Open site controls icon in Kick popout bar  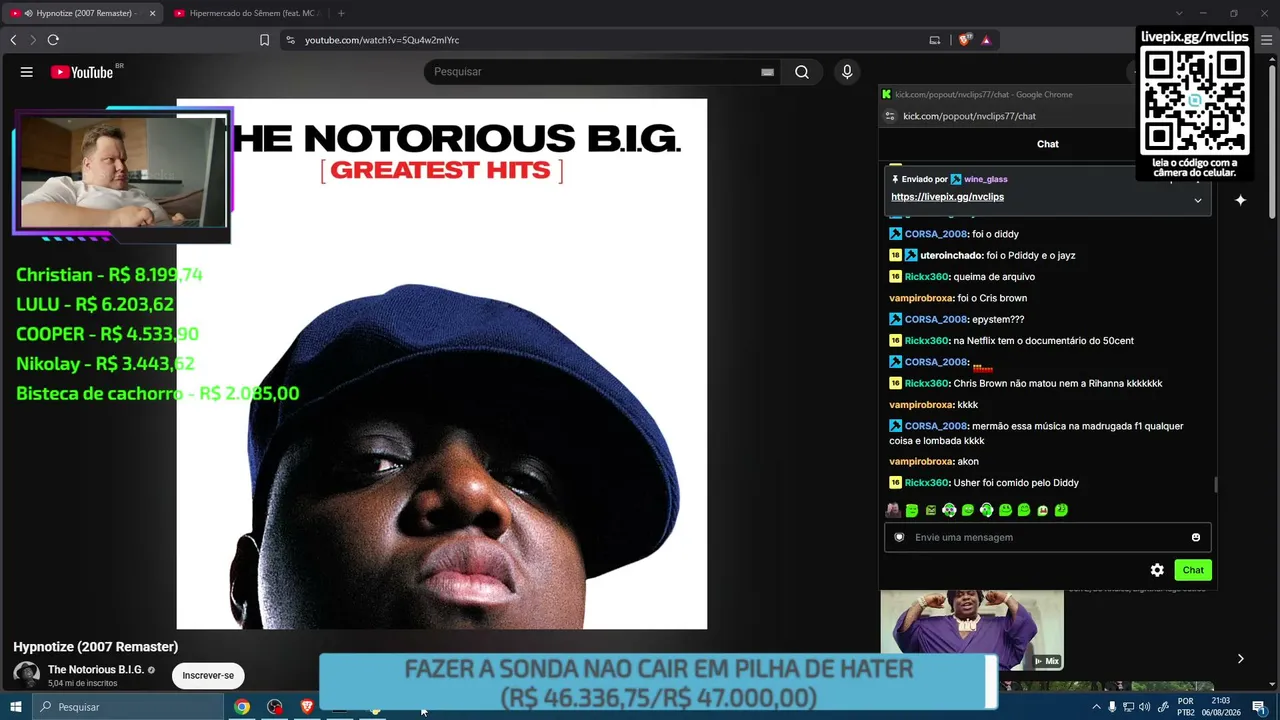[890, 116]
